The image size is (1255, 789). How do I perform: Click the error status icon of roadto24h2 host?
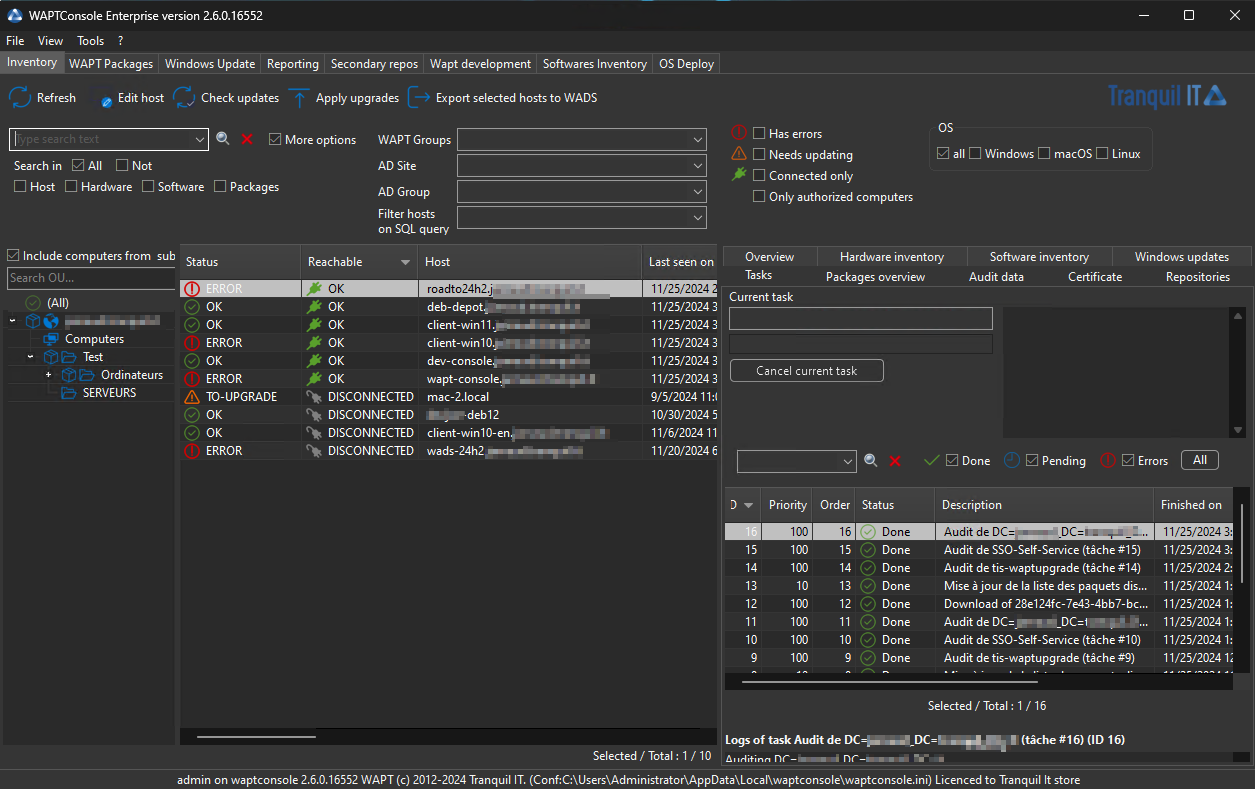point(192,289)
